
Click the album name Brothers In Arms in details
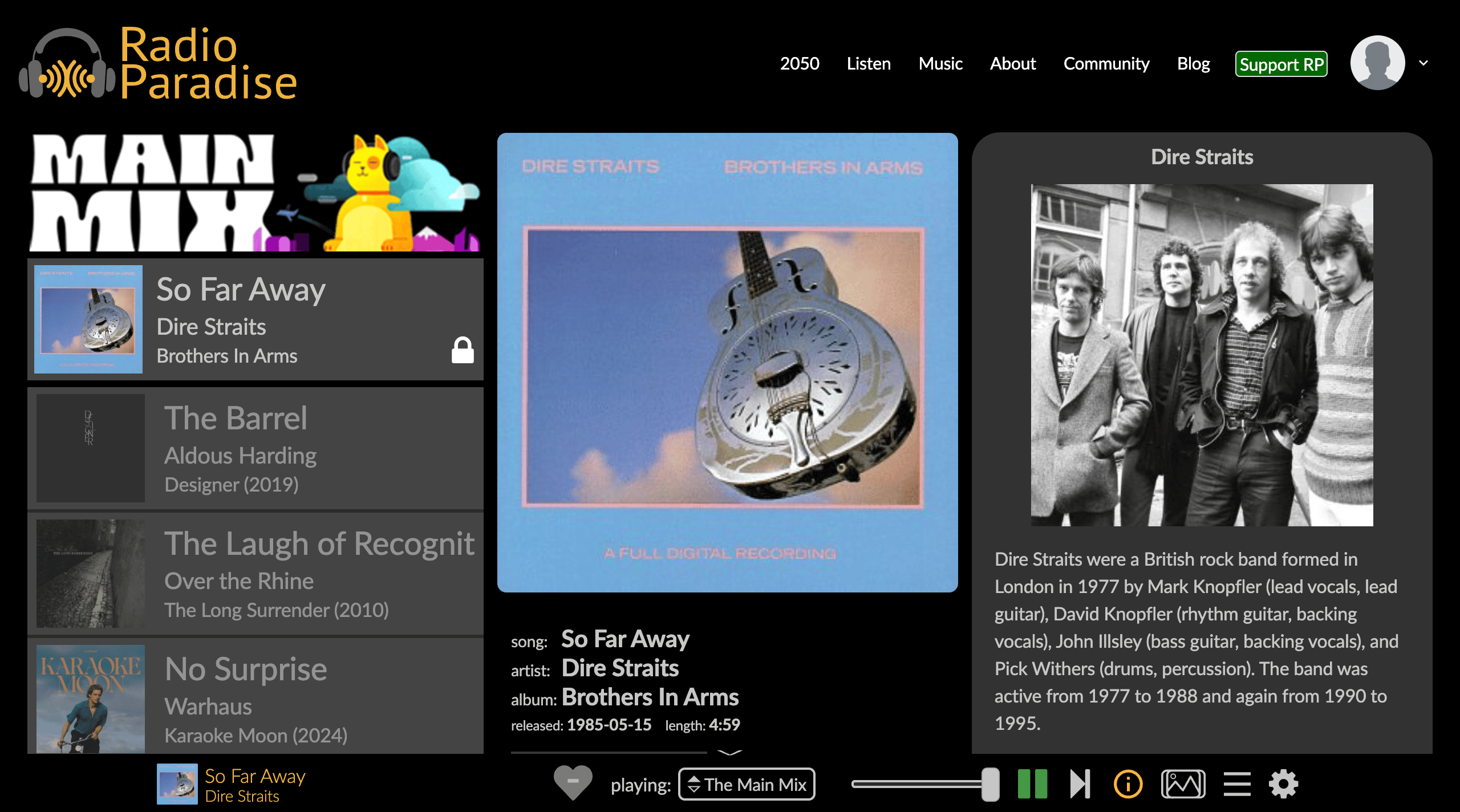tap(650, 697)
